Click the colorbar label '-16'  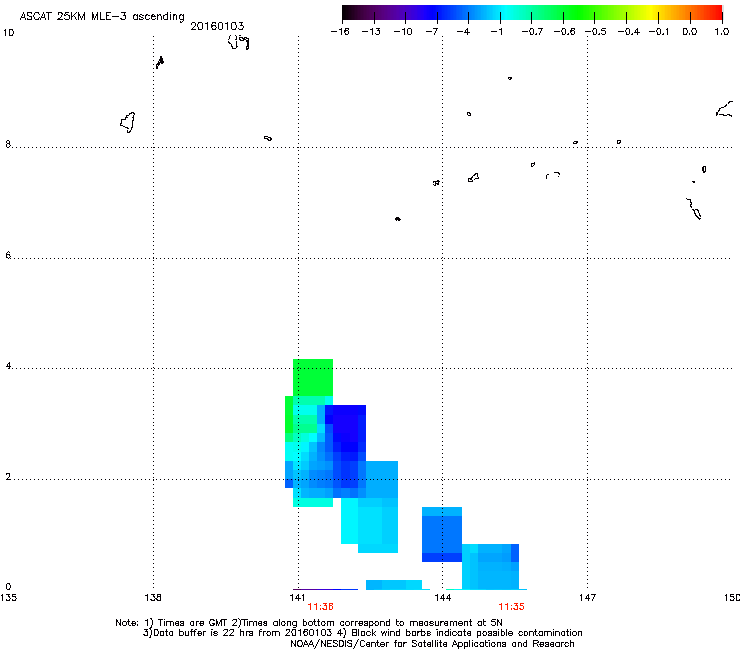tap(340, 32)
